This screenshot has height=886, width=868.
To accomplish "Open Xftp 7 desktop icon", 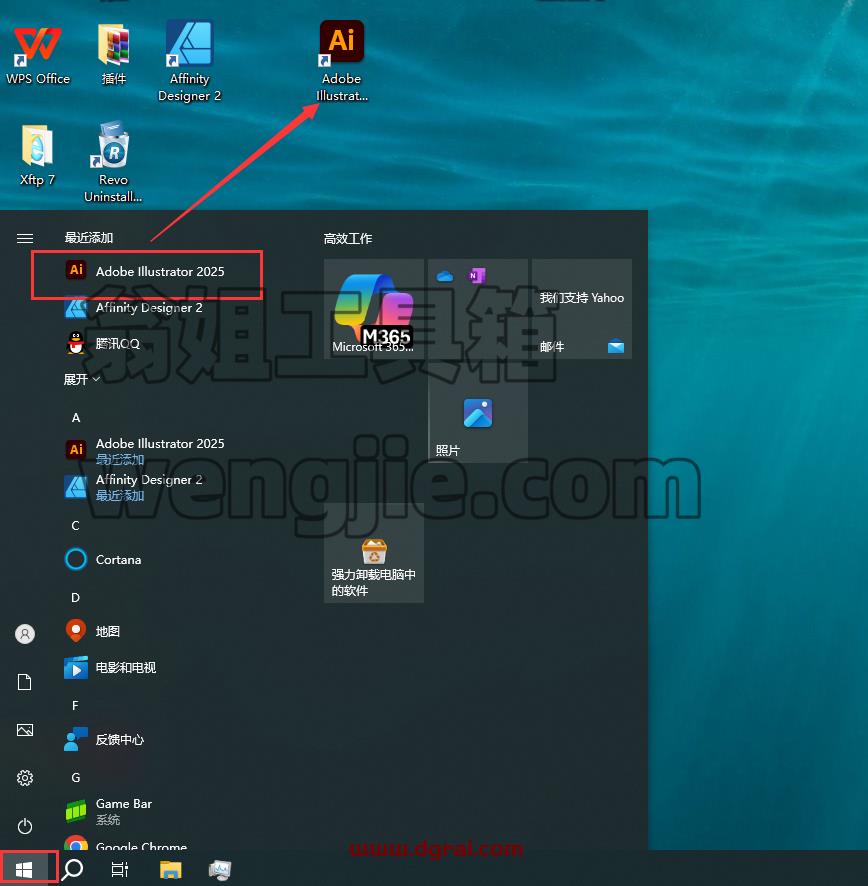I will (x=37, y=156).
